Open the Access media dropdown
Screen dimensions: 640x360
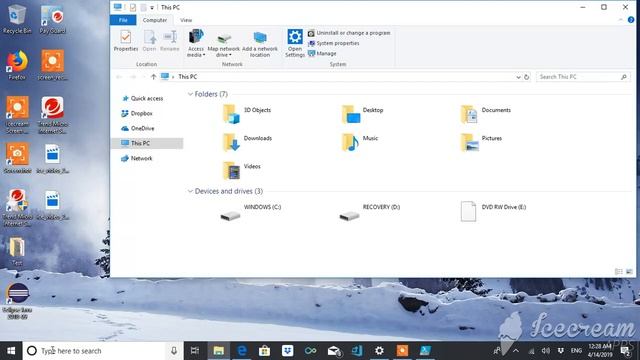(x=196, y=43)
